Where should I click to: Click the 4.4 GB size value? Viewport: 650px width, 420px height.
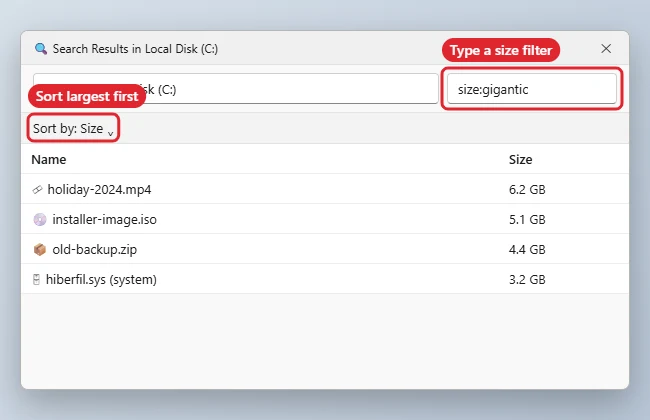[527, 250]
